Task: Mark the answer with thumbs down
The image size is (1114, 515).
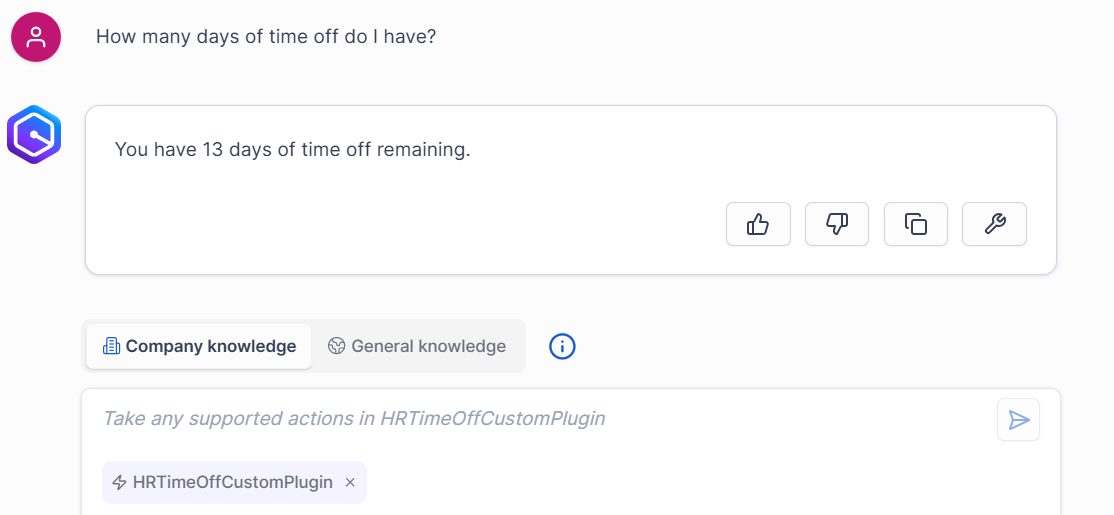Action: coord(837,224)
